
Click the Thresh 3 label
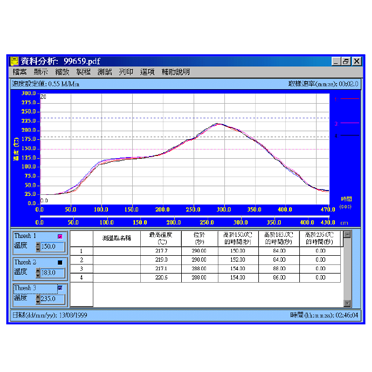[25, 288]
